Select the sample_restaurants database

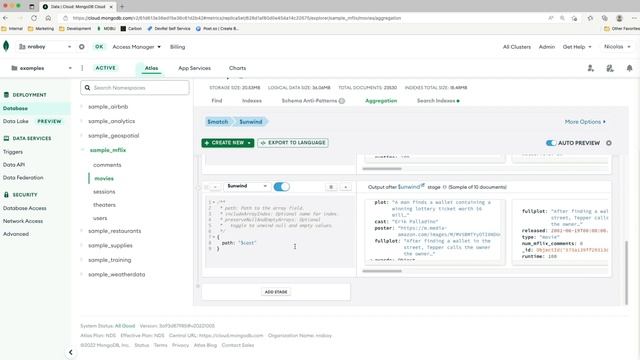pyautogui.click(x=115, y=231)
